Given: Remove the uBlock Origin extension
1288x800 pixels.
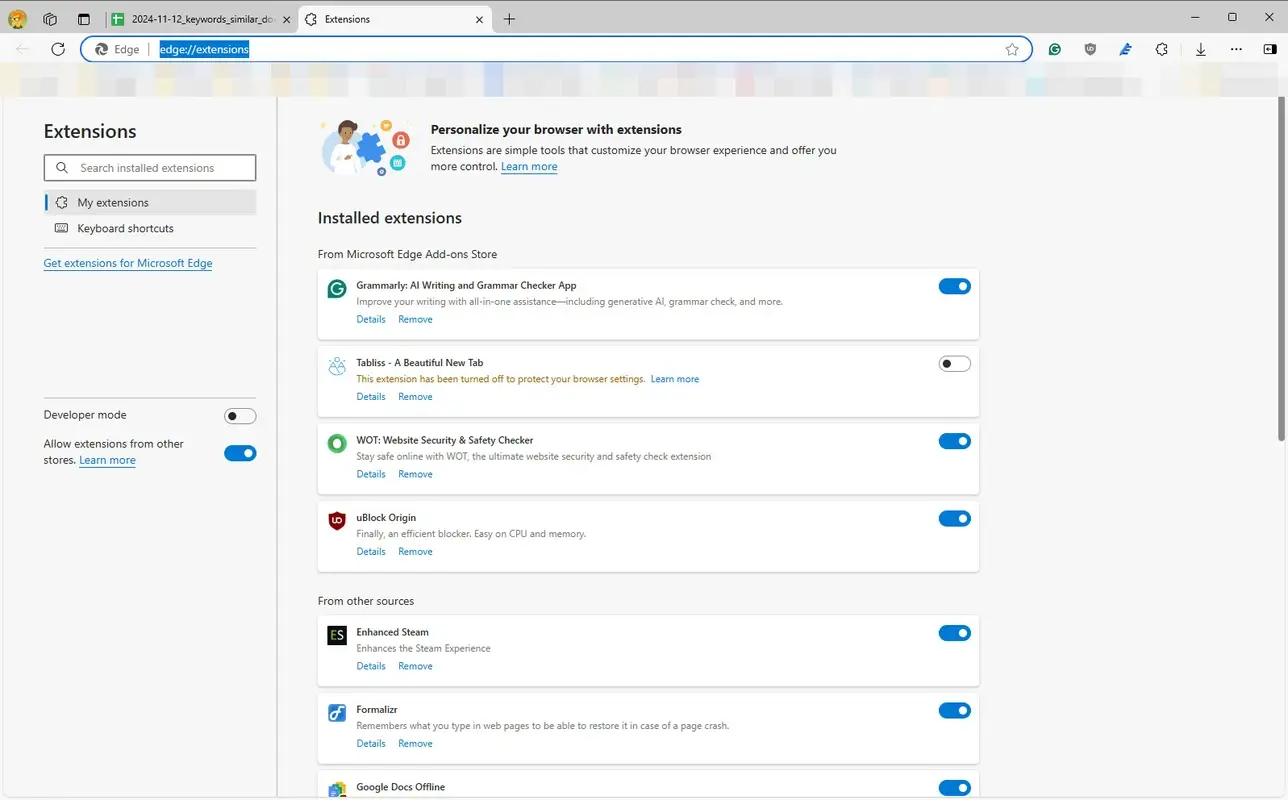Looking at the screenshot, I should tap(415, 551).
